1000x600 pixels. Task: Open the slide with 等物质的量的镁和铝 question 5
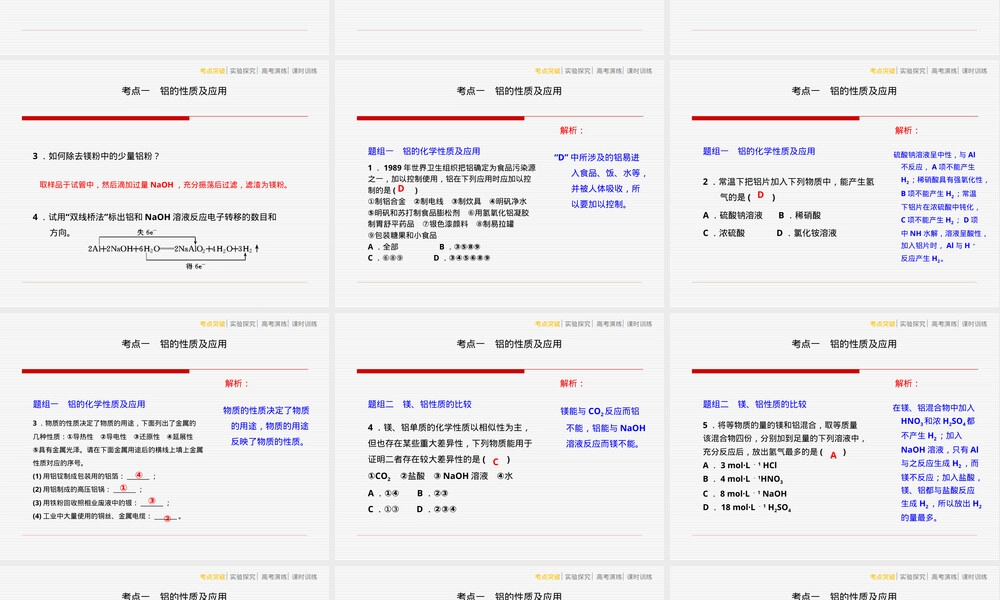click(x=835, y=436)
